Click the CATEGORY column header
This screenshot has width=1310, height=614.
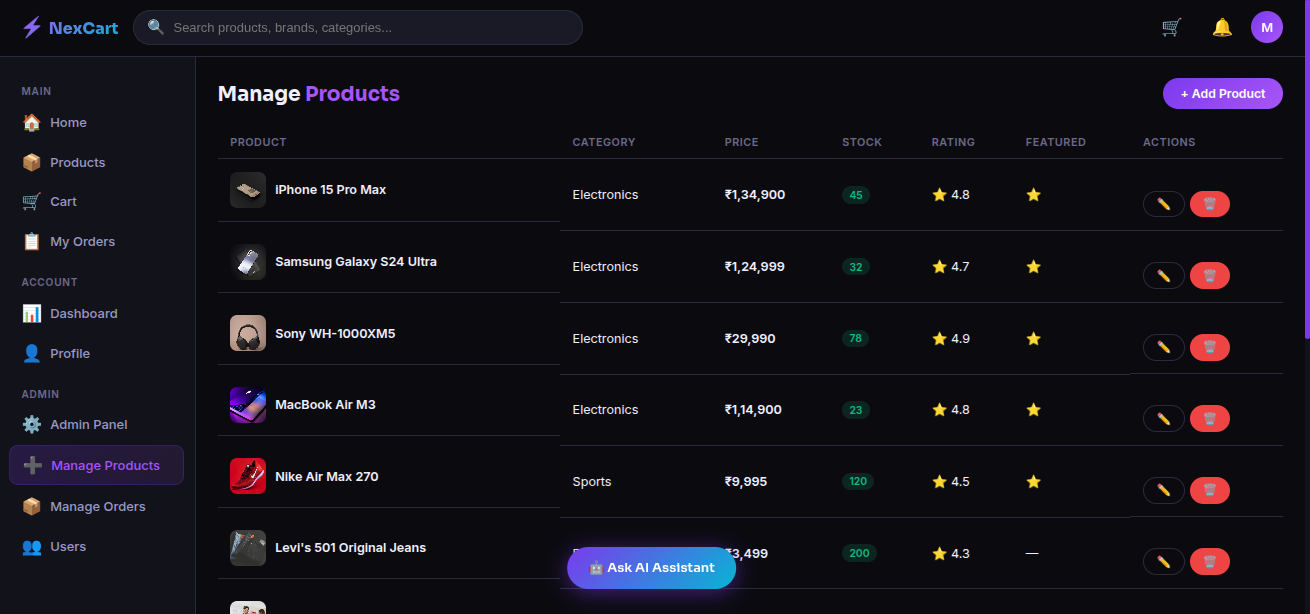(x=604, y=142)
